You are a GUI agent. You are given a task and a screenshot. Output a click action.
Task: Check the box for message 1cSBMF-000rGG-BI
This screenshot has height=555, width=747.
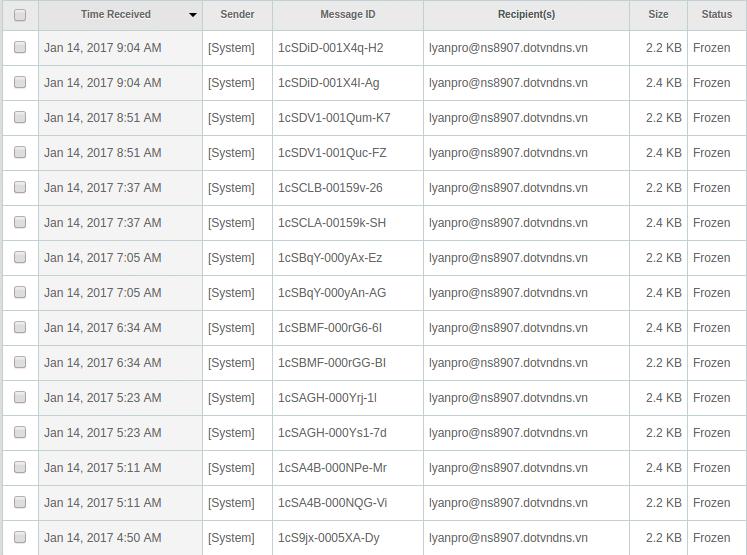pyautogui.click(x=20, y=362)
